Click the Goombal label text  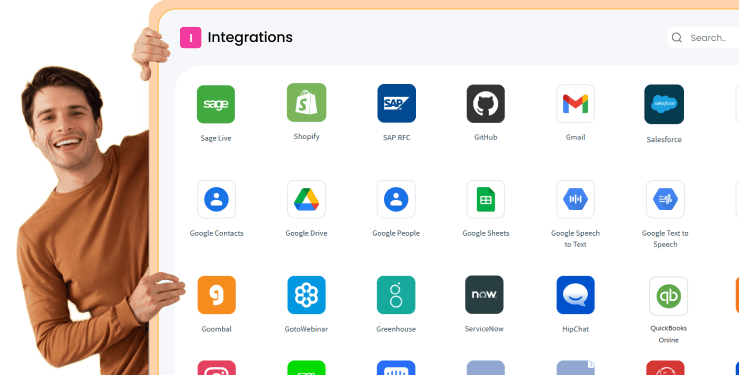click(x=216, y=329)
